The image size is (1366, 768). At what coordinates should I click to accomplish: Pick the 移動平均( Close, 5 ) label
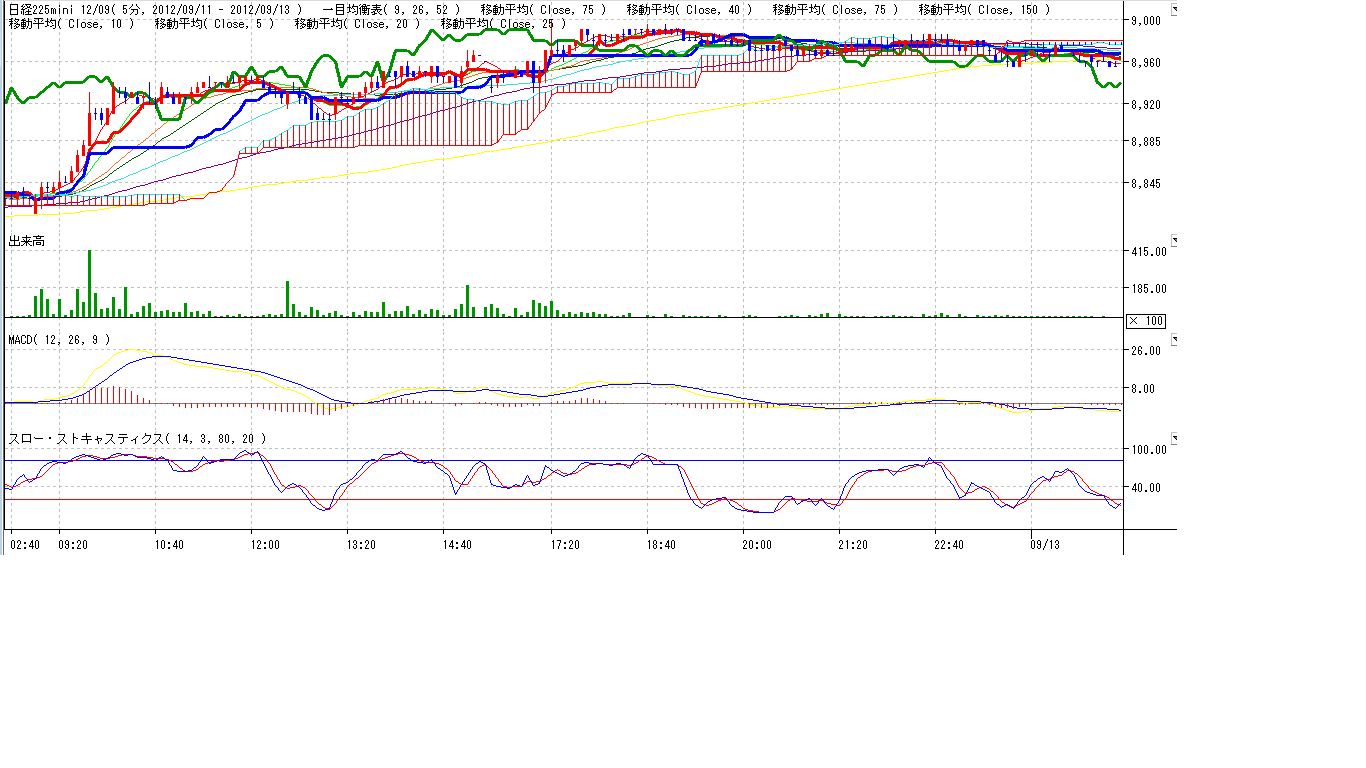pos(214,23)
